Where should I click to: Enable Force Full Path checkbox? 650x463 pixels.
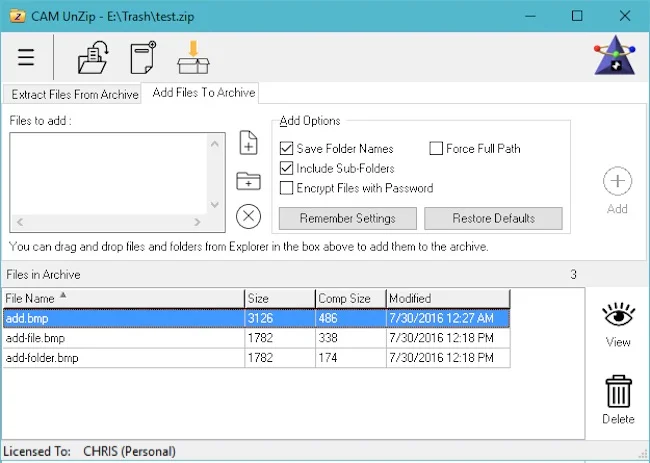[436, 148]
